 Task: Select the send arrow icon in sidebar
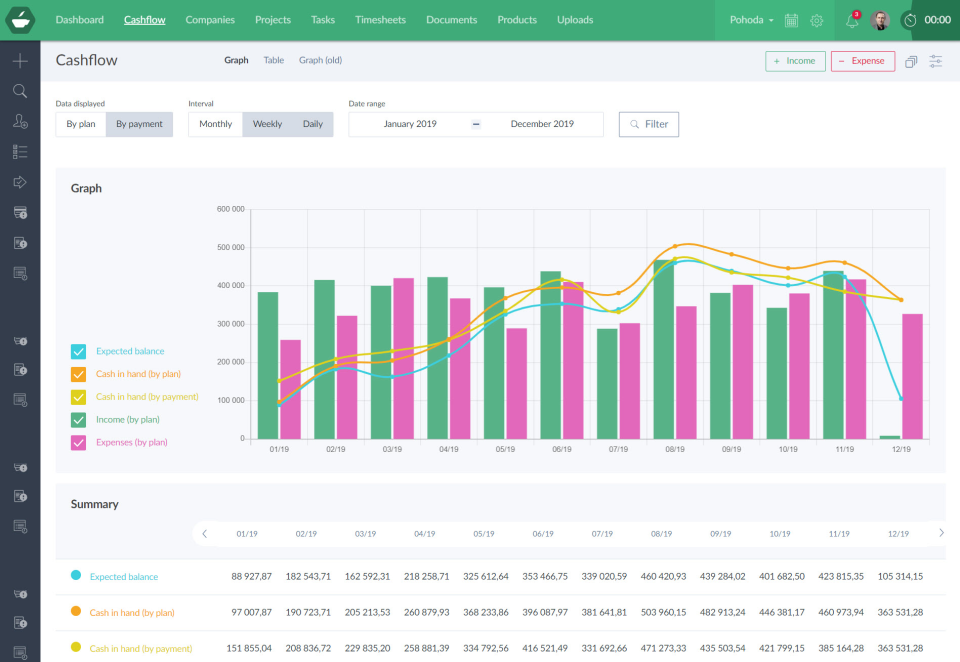click(20, 182)
